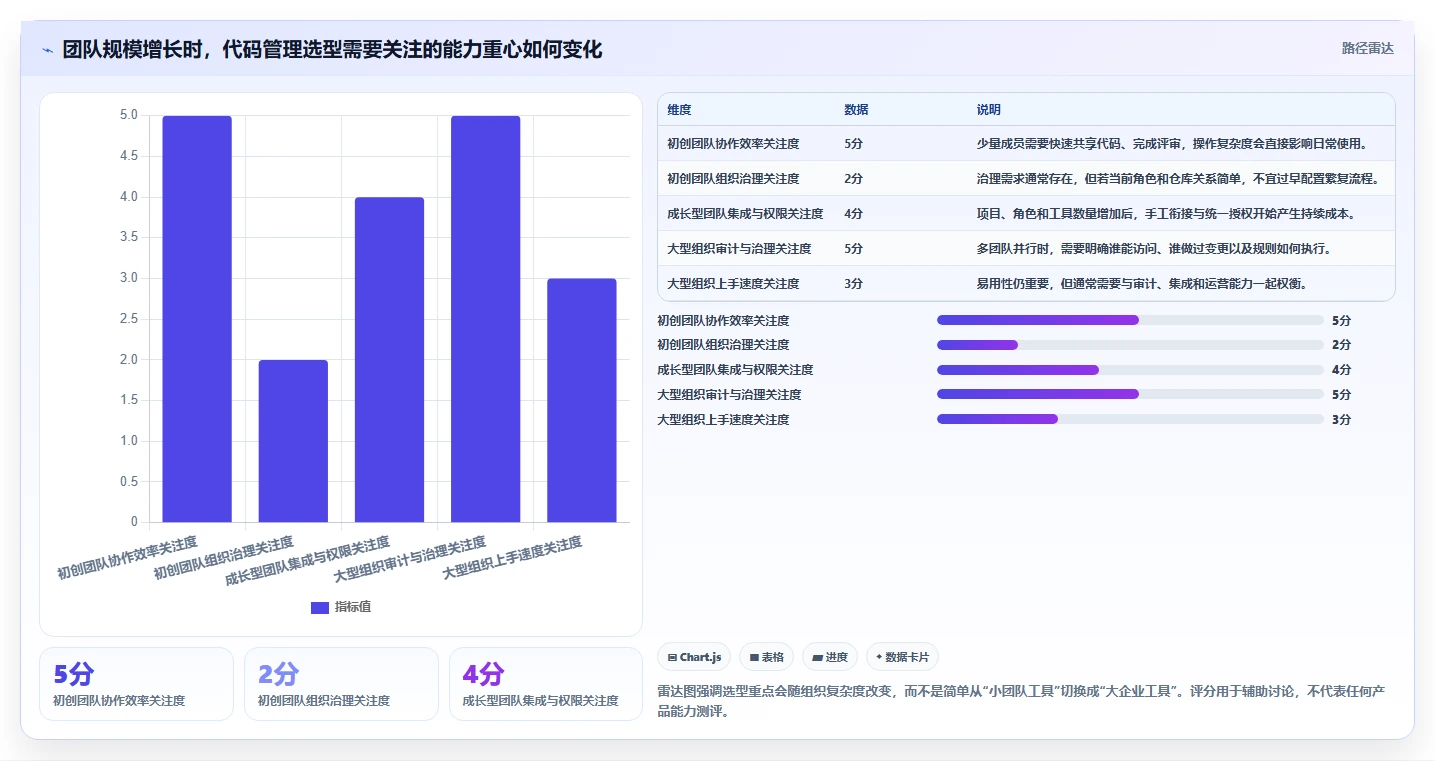Click the 初创团队组织治理关注度 progress bar
The height and width of the screenshot is (761, 1435).
point(1130,345)
